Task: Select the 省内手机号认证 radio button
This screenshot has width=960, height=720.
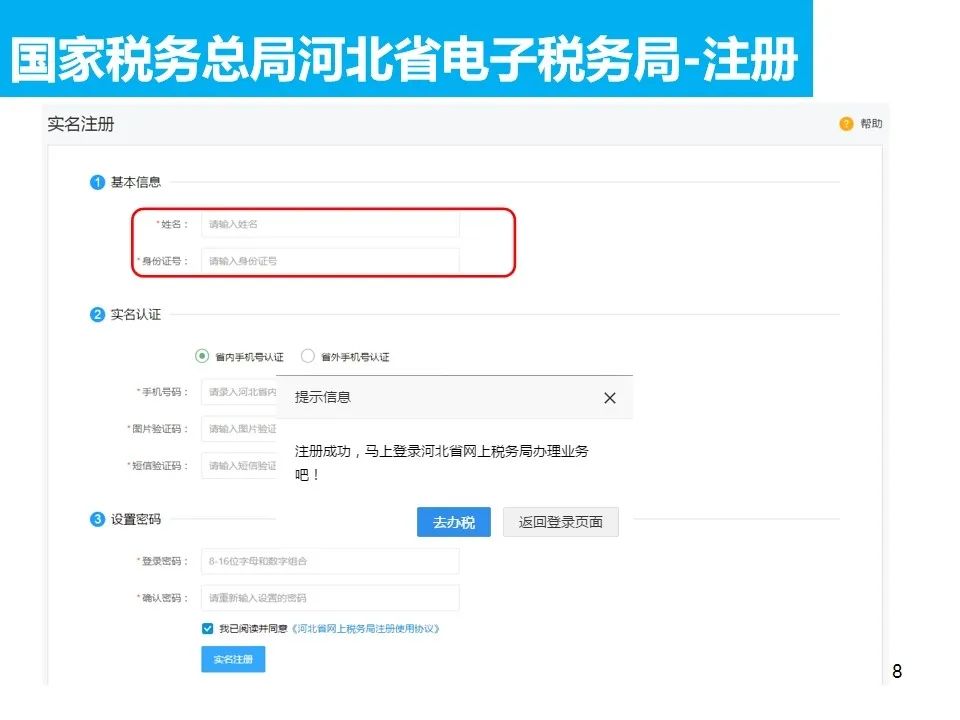Action: [x=202, y=356]
